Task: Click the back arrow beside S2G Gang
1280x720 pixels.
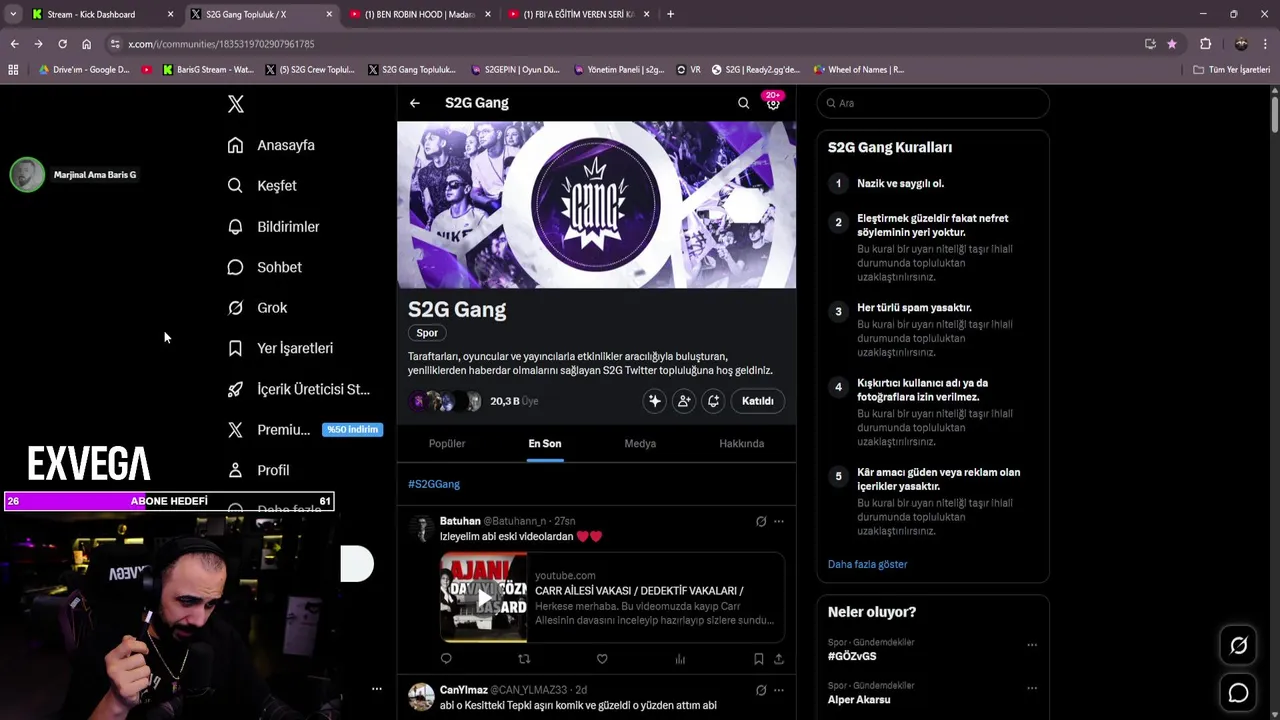Action: click(414, 103)
